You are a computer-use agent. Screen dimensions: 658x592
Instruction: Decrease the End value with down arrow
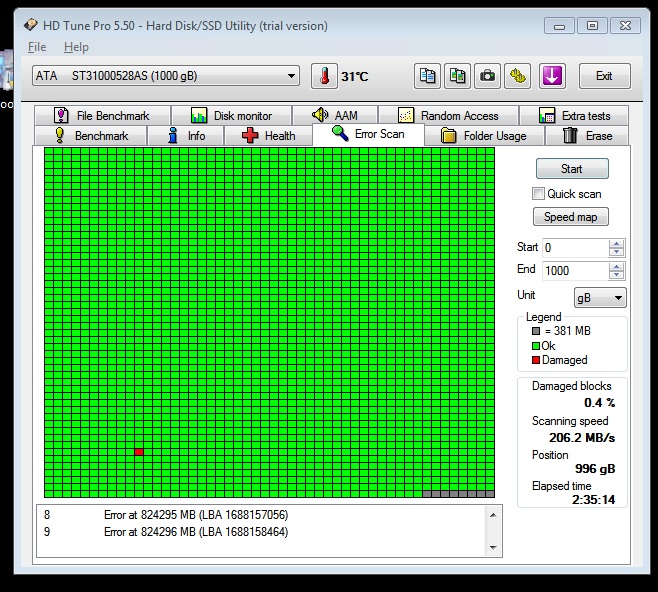pyautogui.click(x=616, y=275)
